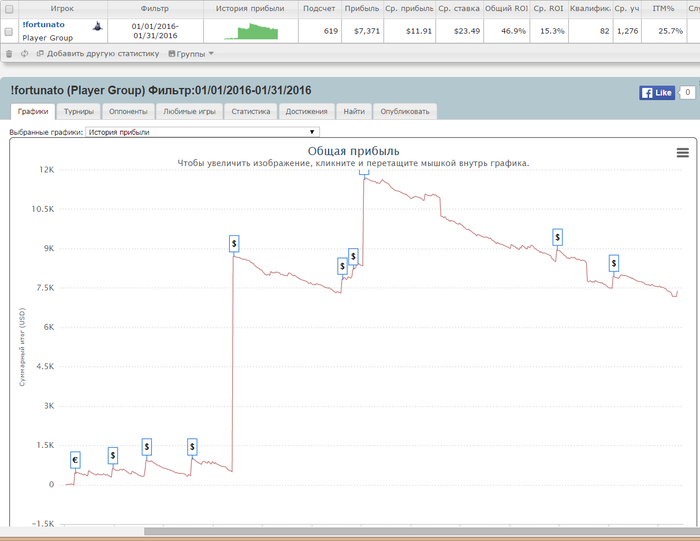The height and width of the screenshot is (541, 700).
Task: Sort by the Подсчет column header
Action: (x=319, y=8)
